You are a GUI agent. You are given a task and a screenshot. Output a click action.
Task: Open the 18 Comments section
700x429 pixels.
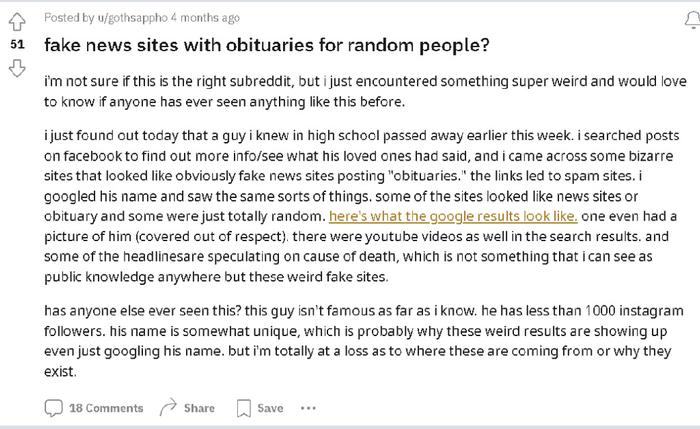click(x=106, y=408)
